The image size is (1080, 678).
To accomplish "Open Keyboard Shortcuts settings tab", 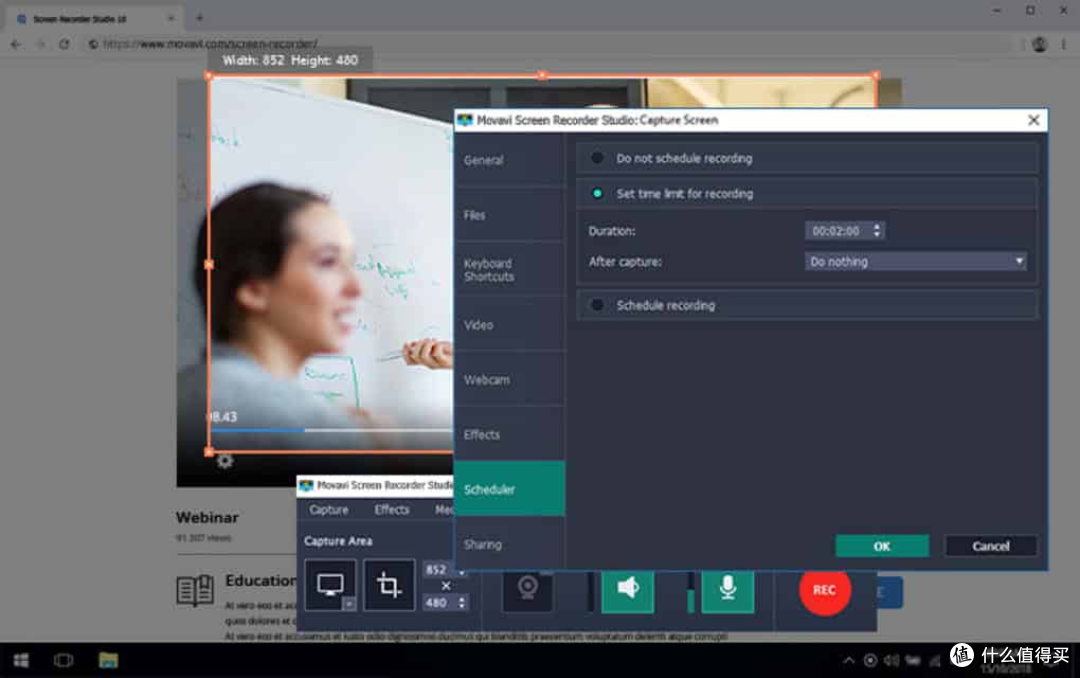I will pyautogui.click(x=510, y=269).
